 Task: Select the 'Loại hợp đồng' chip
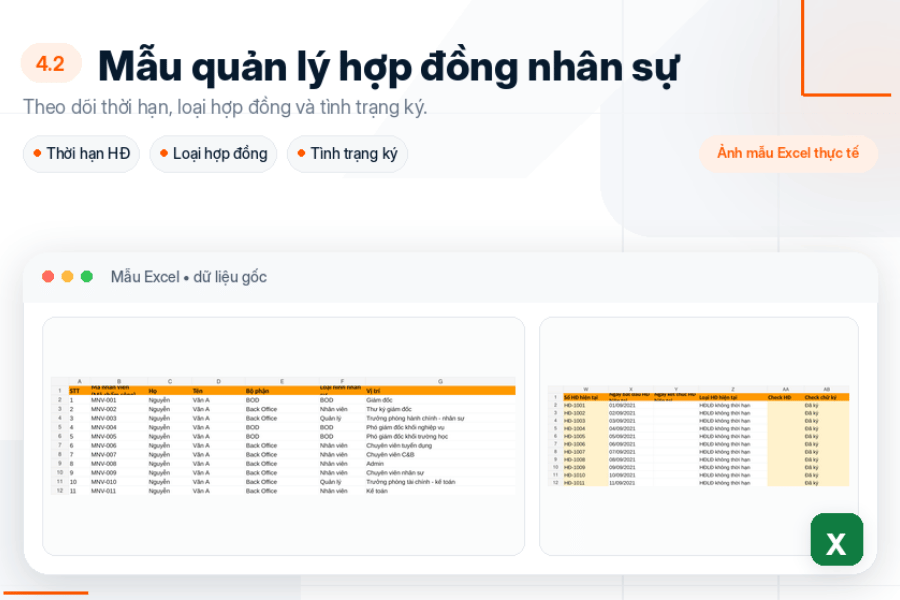coord(214,154)
